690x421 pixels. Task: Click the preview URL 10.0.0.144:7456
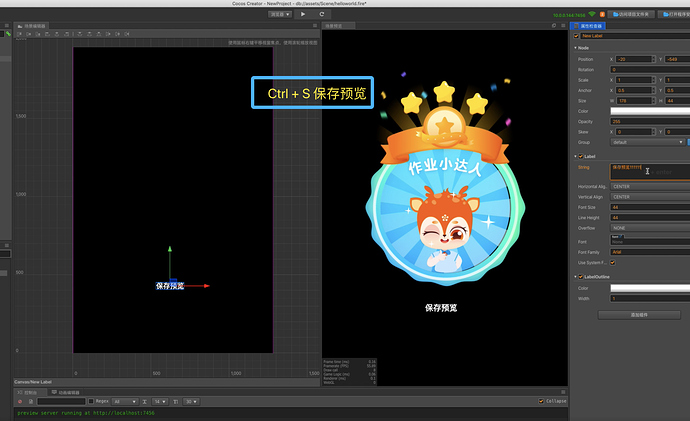[569, 15]
